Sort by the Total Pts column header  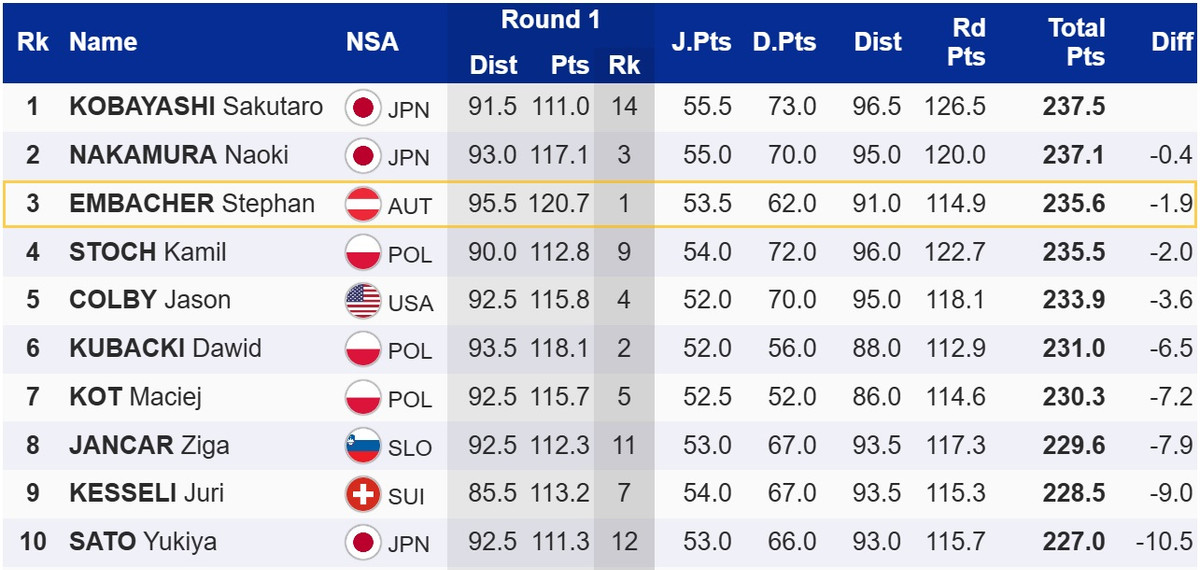point(1076,42)
